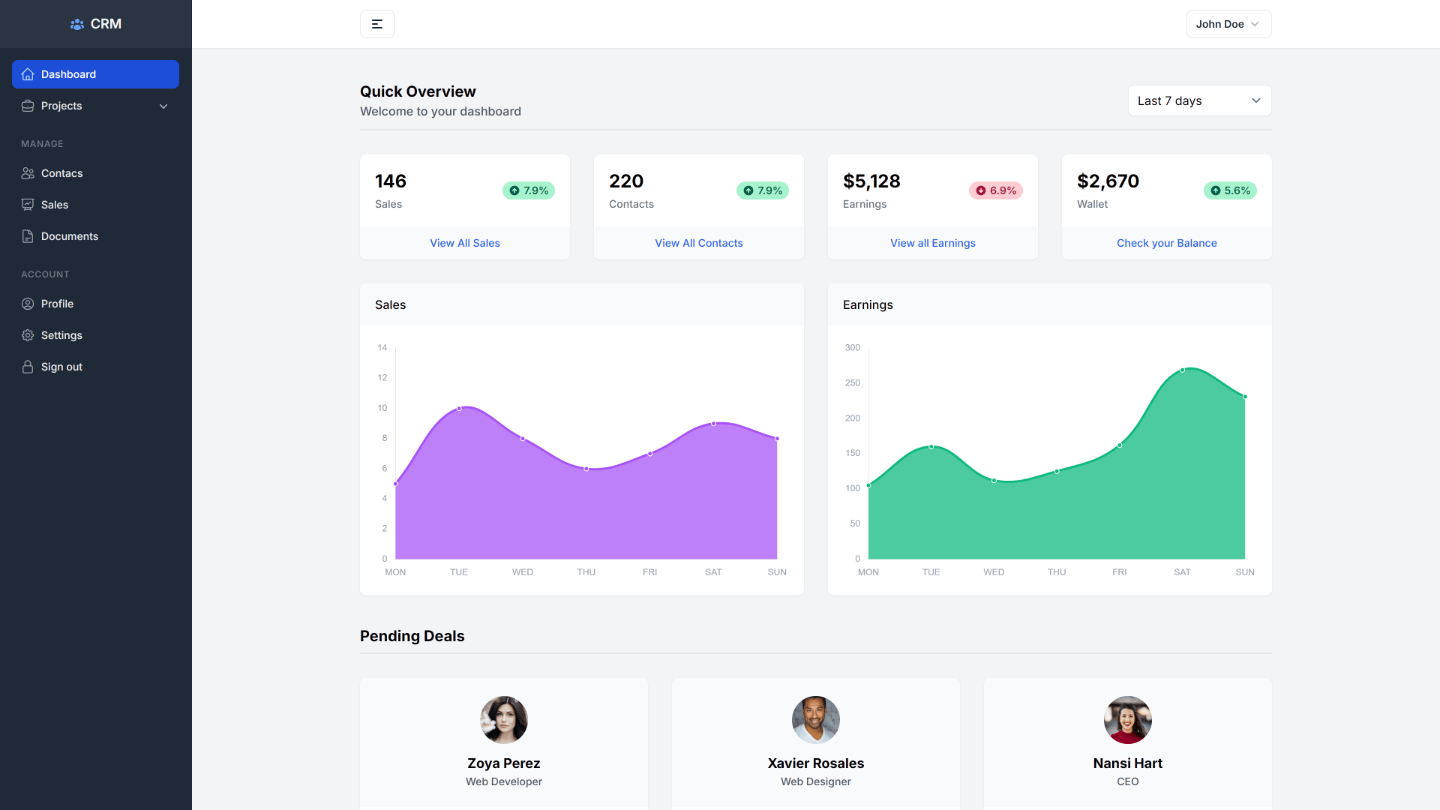
Task: Click the Sign out lock icon
Action: 29,366
